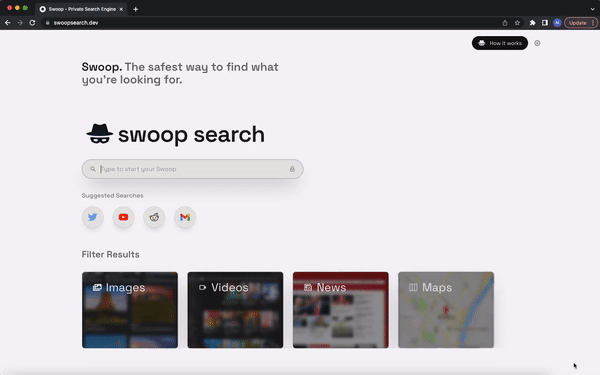The height and width of the screenshot is (375, 600).
Task: Click the lock icon in the search bar
Action: [292, 169]
